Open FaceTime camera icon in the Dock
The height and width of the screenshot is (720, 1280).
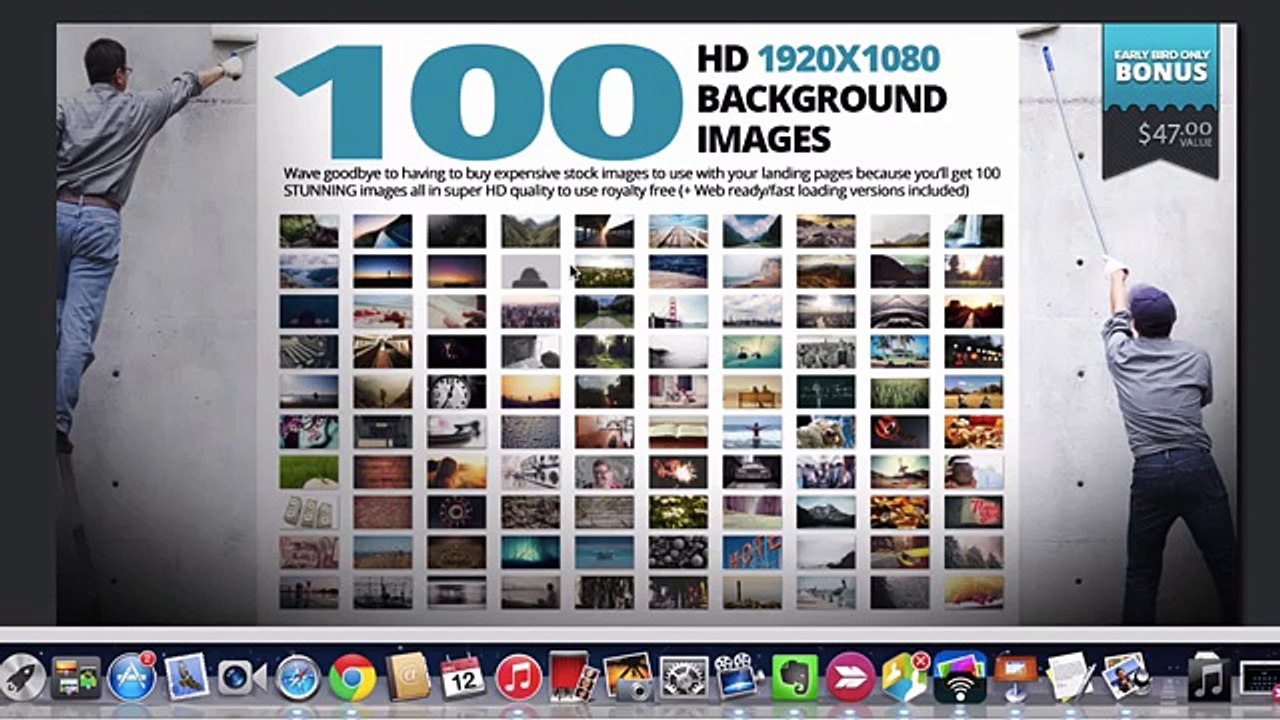click(241, 677)
